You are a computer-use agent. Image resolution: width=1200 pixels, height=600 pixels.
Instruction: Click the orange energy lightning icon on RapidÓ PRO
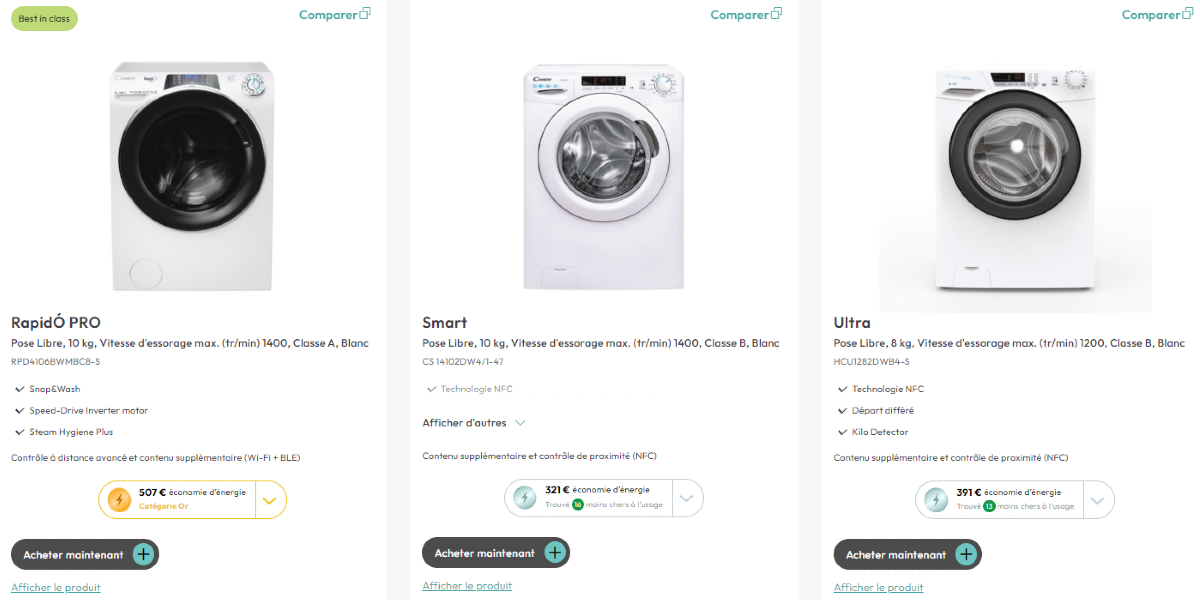119,499
